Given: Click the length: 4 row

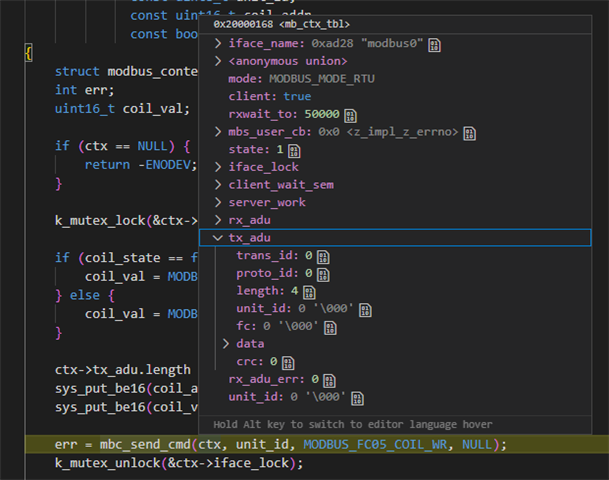Looking at the screenshot, I should point(395,291).
